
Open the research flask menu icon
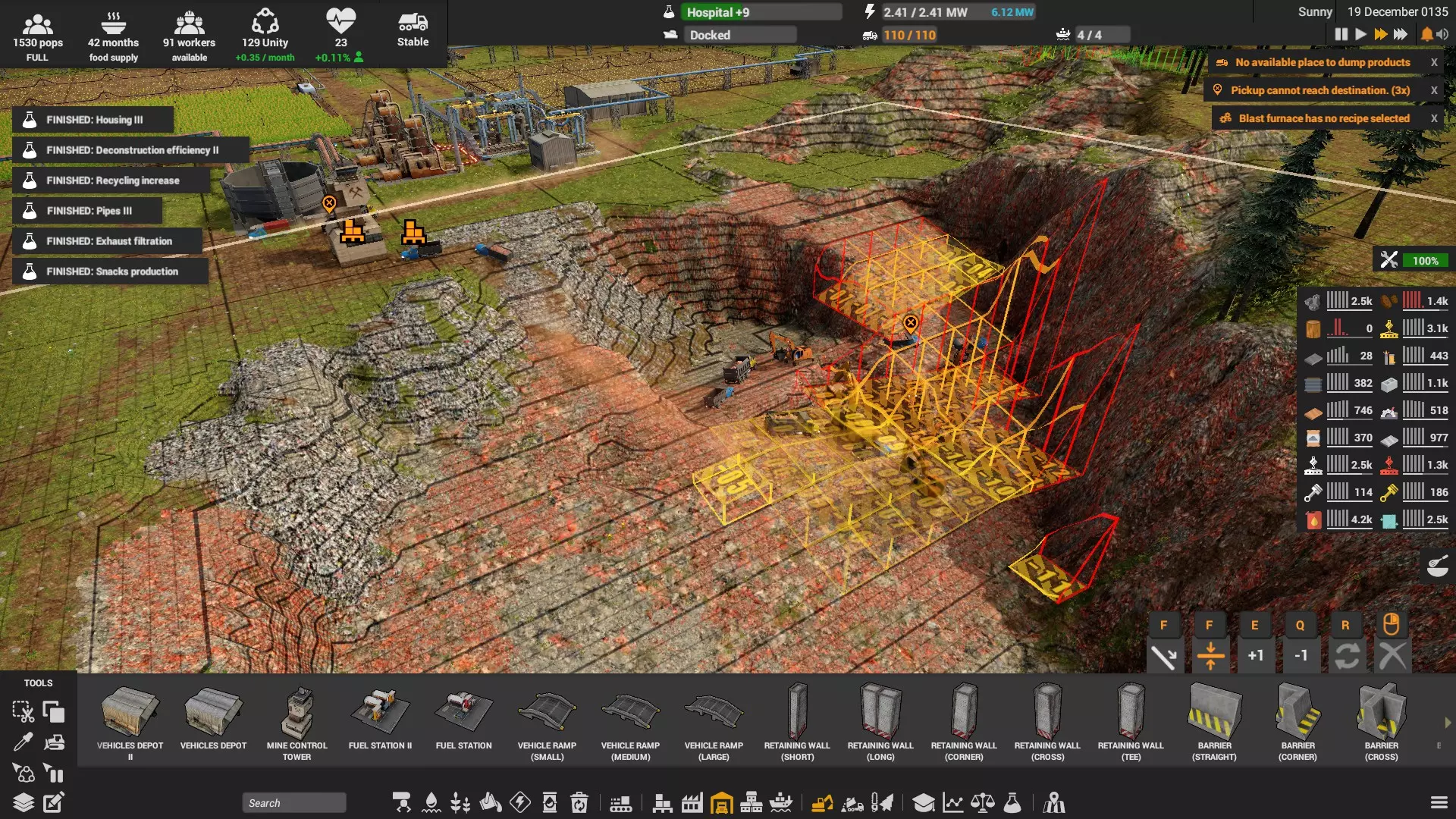(1012, 802)
